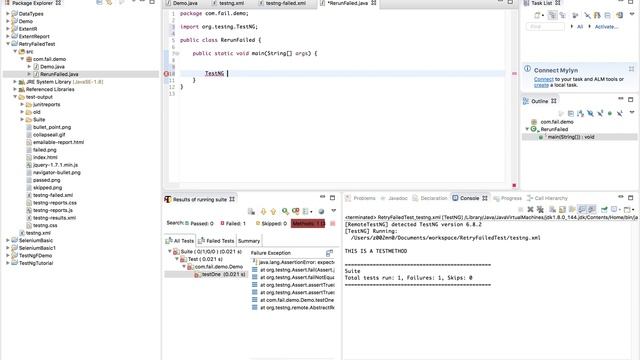Expand JRE System Library node
The width and height of the screenshot is (640, 360).
pos(15,82)
